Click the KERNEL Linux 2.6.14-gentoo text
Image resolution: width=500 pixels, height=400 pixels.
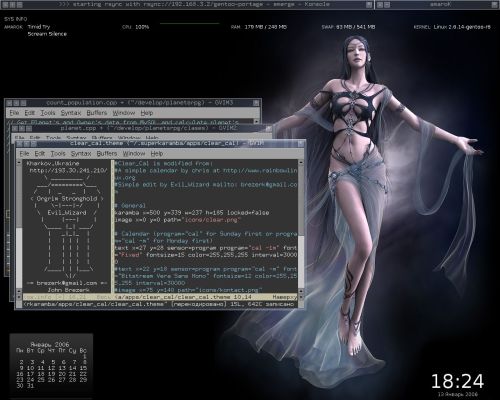[x=452, y=27]
